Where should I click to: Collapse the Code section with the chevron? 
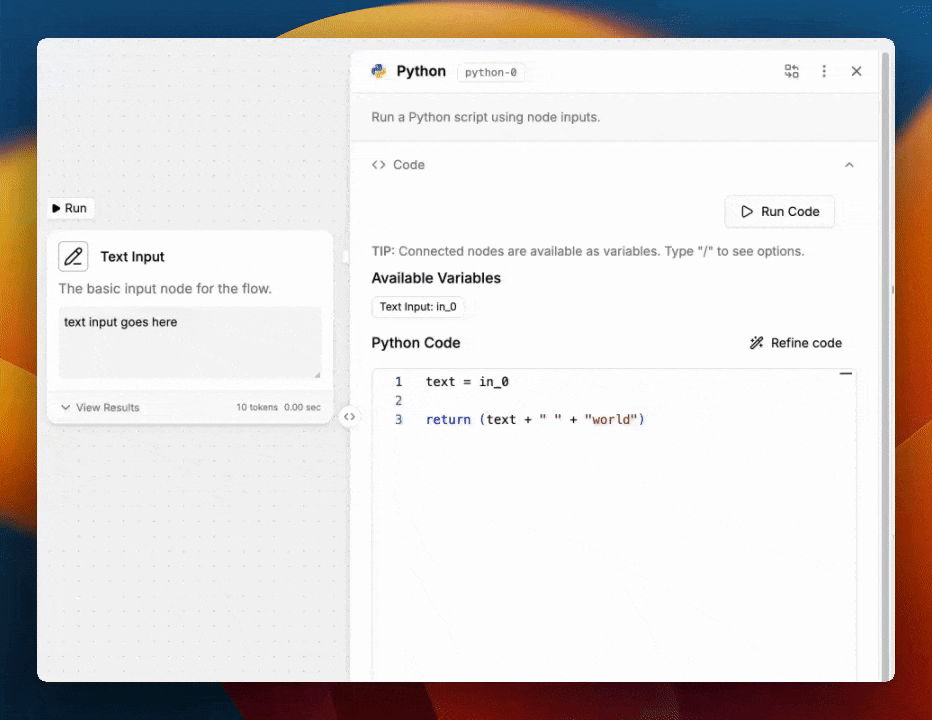click(x=849, y=165)
